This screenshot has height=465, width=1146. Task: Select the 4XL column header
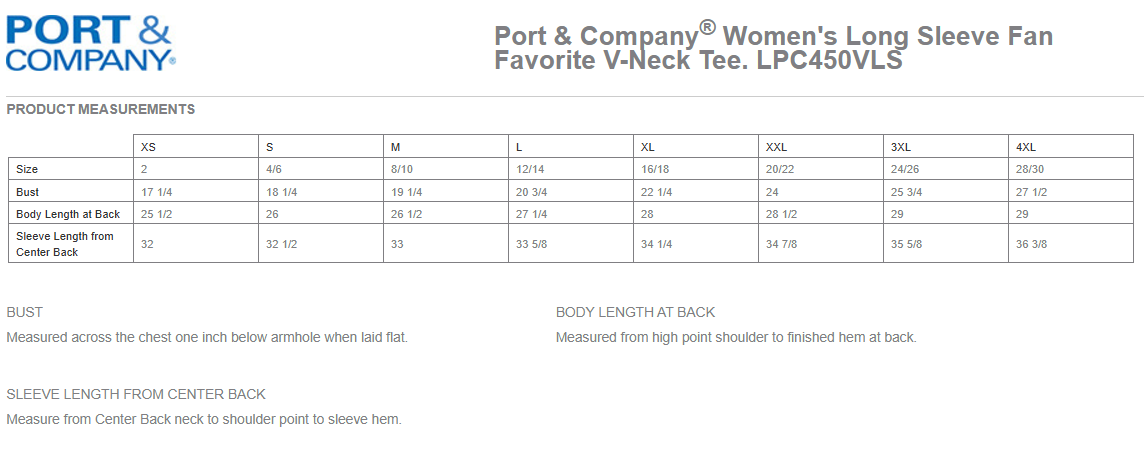pos(1026,147)
